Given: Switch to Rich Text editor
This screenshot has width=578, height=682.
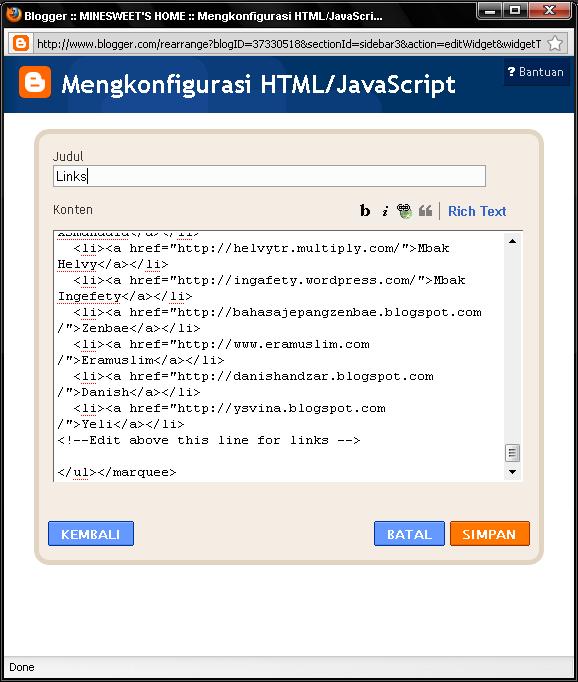Looking at the screenshot, I should [477, 211].
